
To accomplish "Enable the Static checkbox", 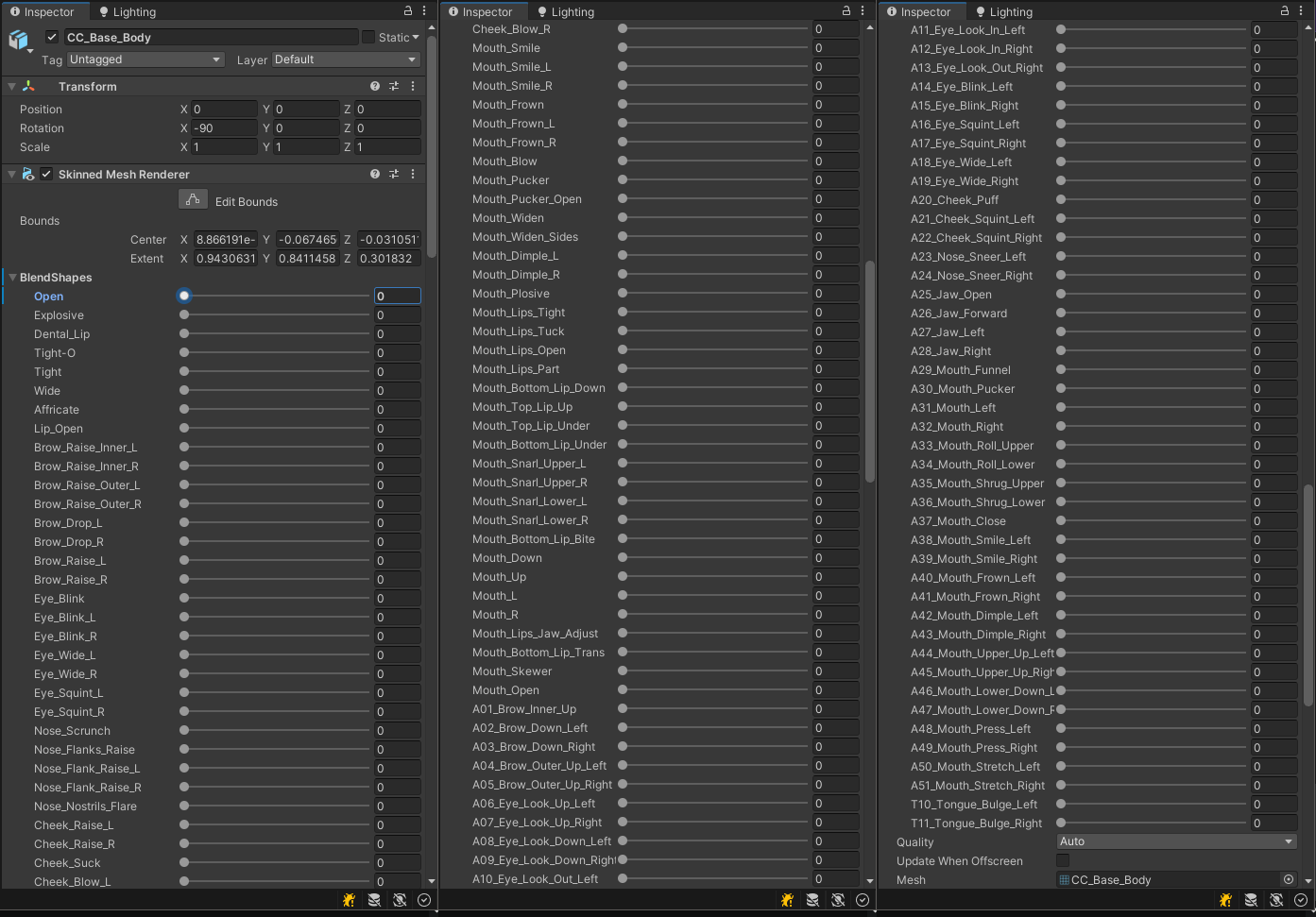I will click(368, 37).
